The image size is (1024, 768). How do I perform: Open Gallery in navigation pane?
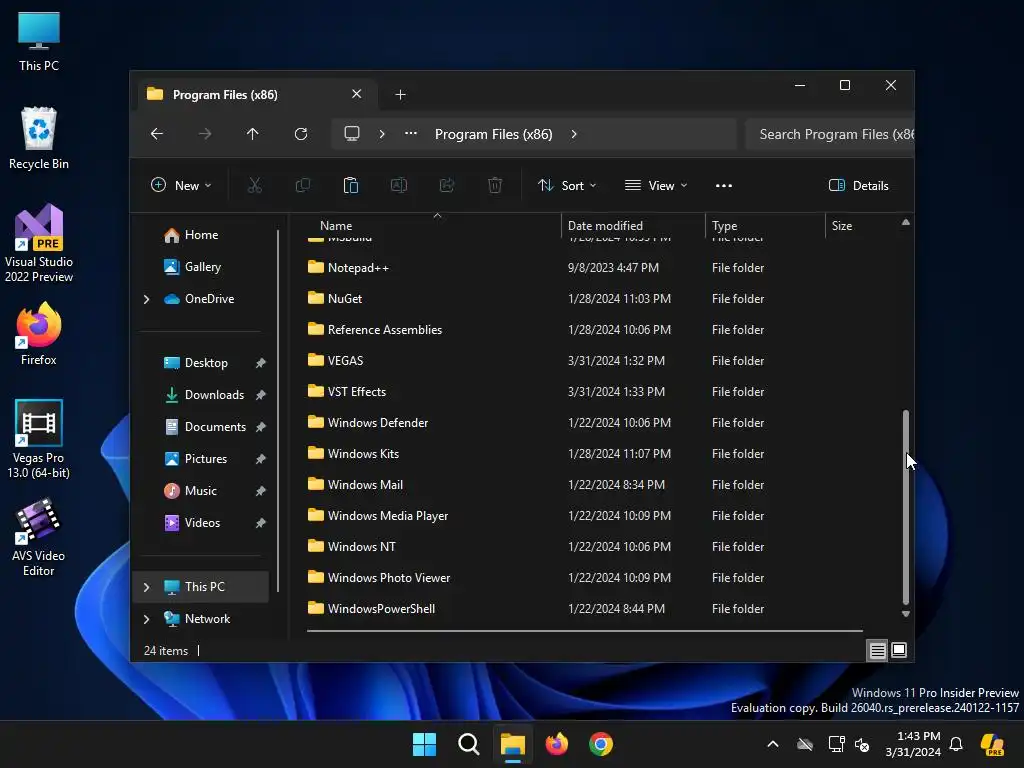(201, 267)
